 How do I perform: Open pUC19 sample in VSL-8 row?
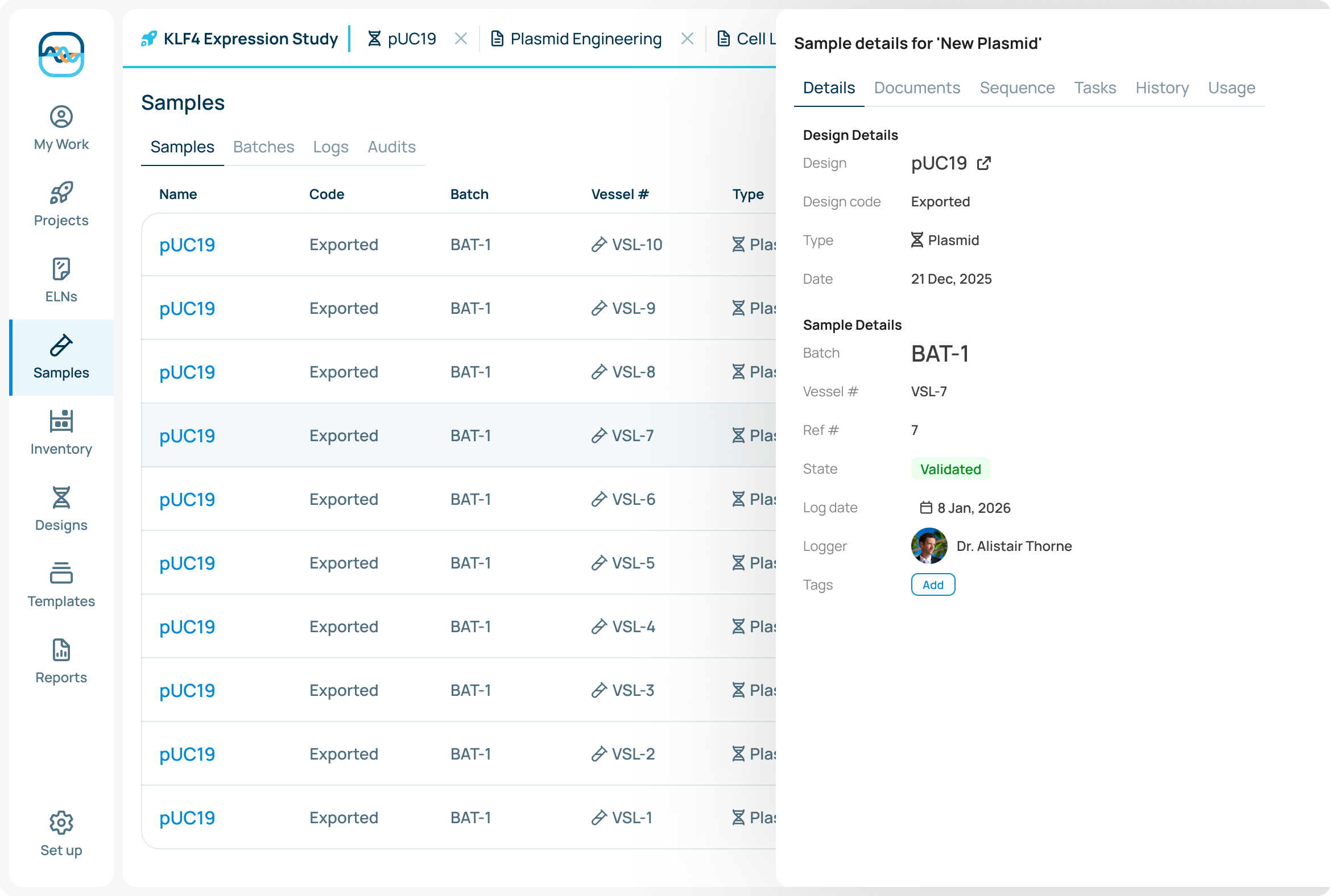(x=187, y=372)
